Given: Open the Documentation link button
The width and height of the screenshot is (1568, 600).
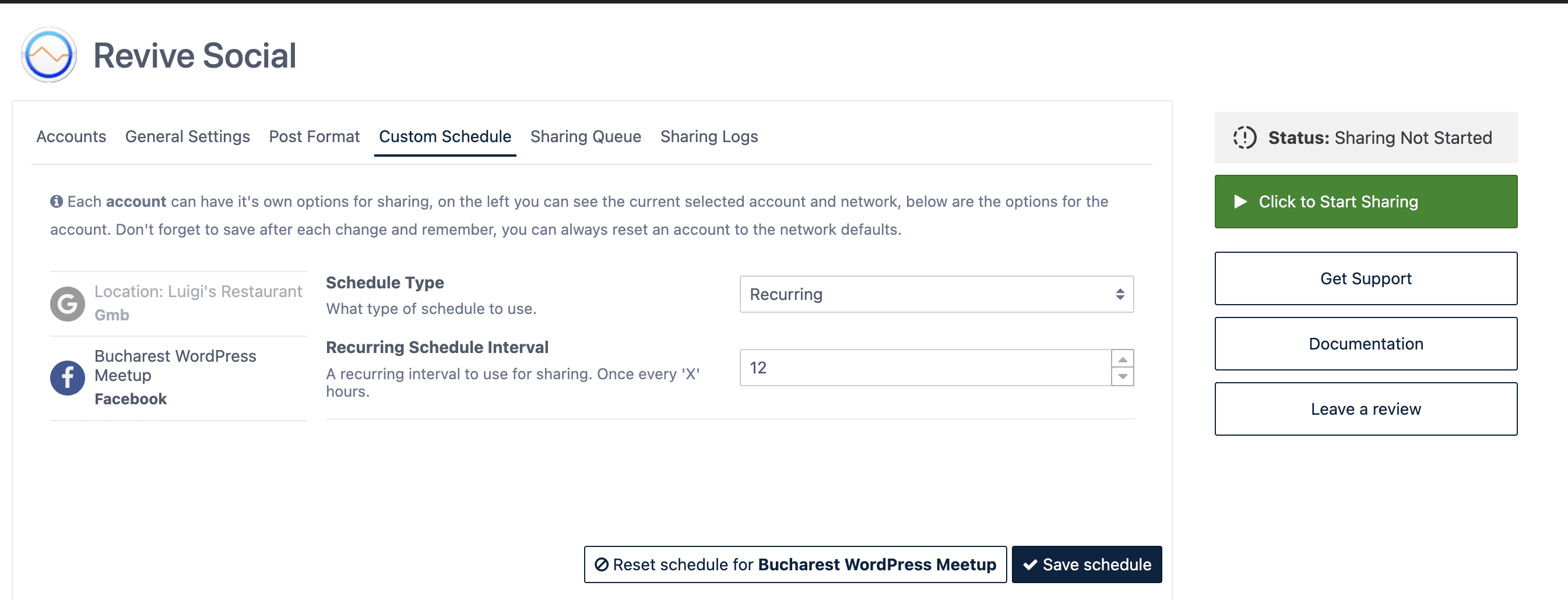Looking at the screenshot, I should (x=1365, y=344).
